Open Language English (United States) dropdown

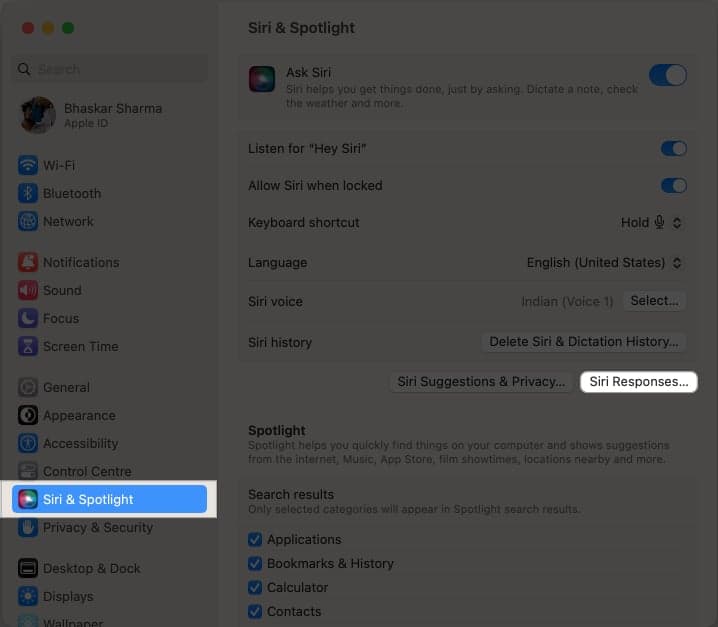tap(604, 262)
